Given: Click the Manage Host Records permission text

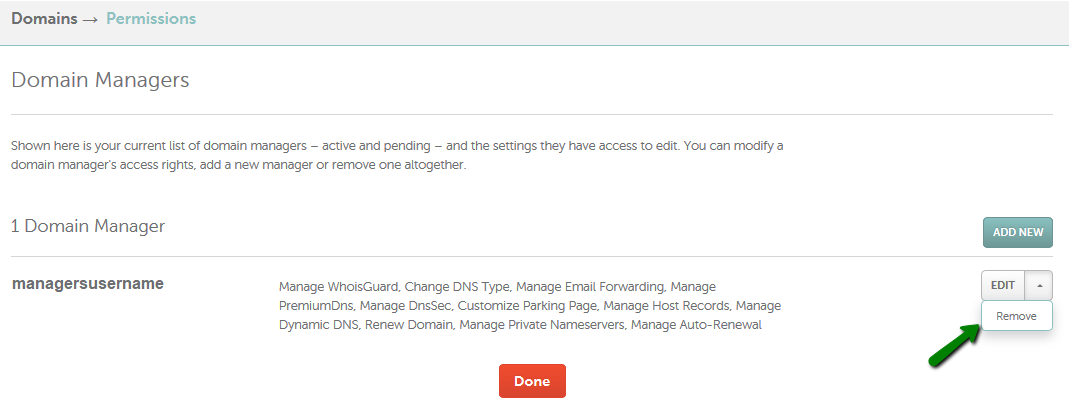Looking at the screenshot, I should 666,306.
